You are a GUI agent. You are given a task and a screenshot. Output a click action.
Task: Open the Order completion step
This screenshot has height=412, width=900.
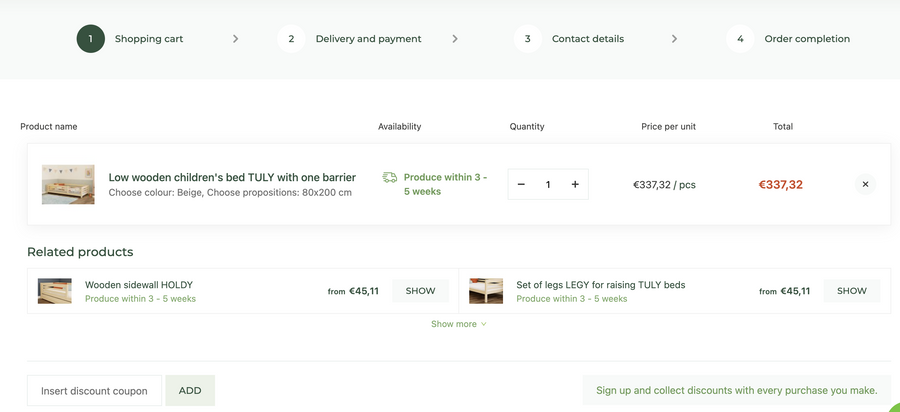click(806, 39)
